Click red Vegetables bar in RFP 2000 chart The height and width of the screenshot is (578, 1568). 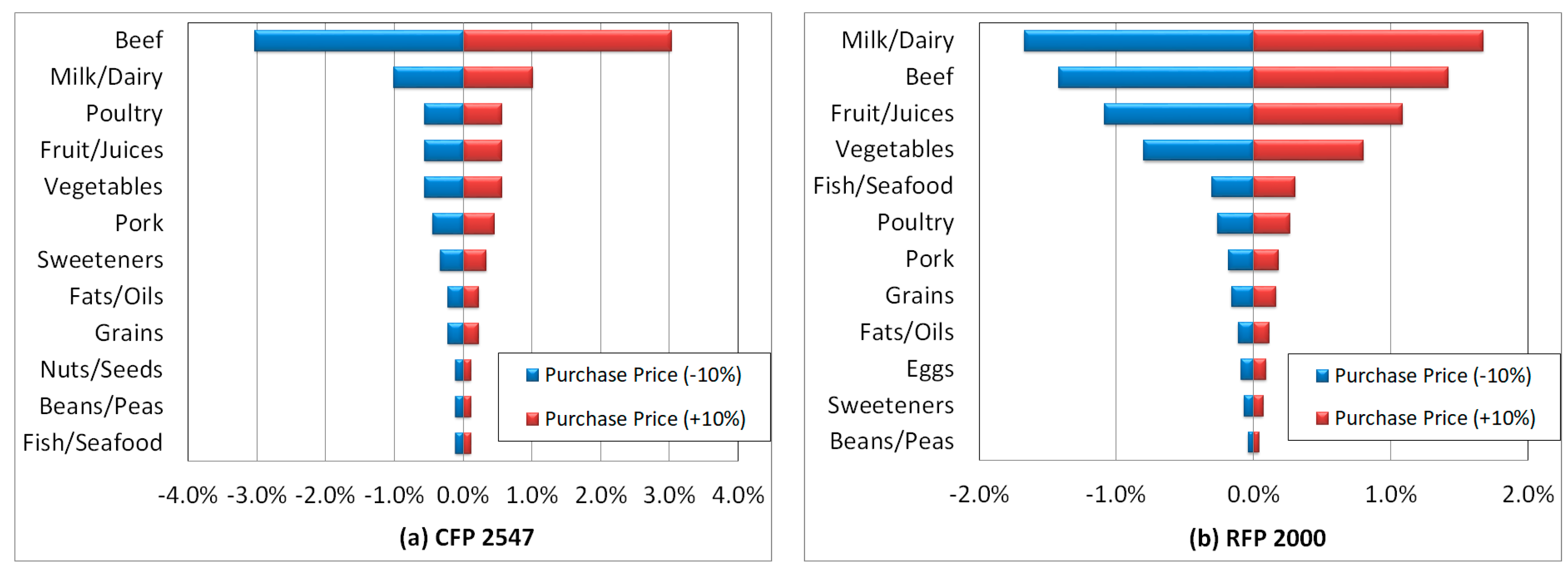coord(1308,150)
